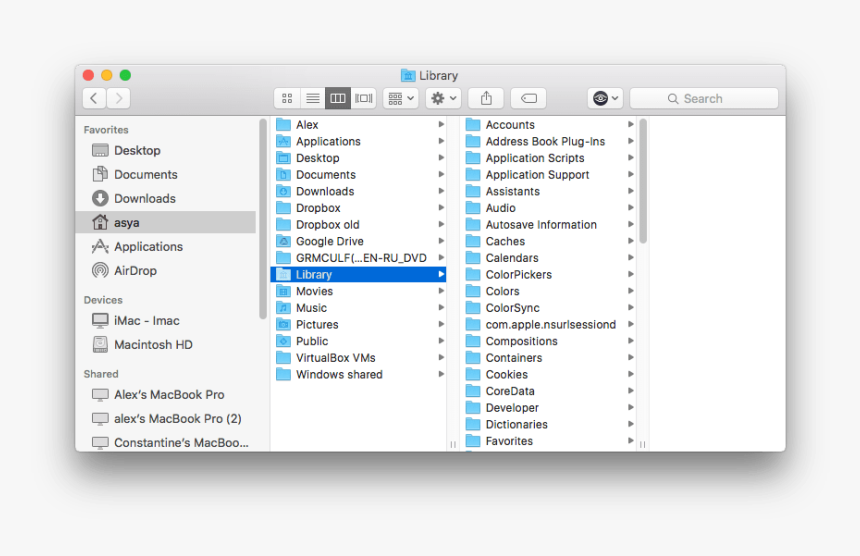Select Documents folder in first column
The height and width of the screenshot is (556, 860).
click(x=358, y=175)
